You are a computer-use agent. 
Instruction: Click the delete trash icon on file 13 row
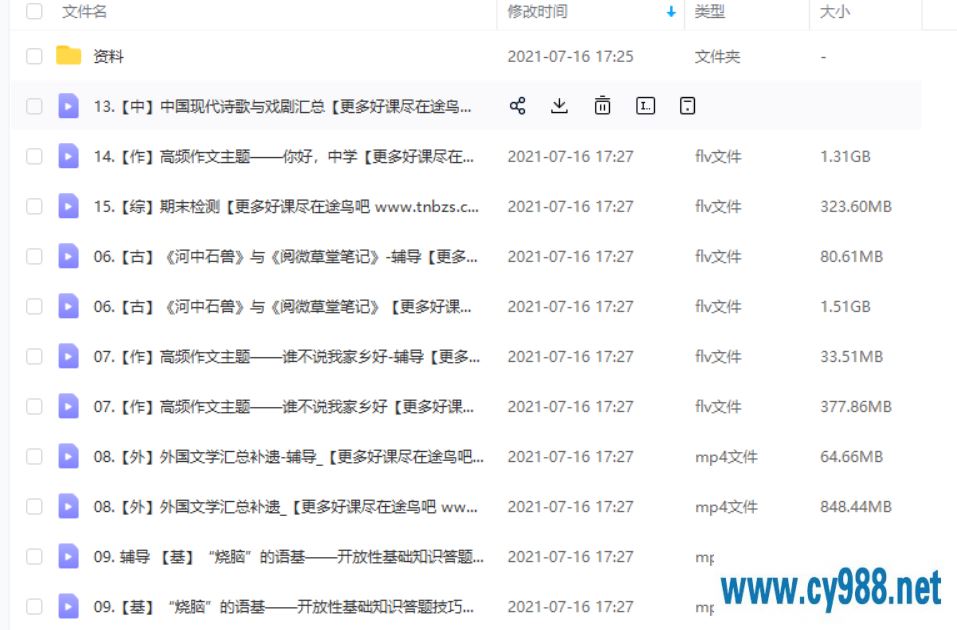(602, 106)
